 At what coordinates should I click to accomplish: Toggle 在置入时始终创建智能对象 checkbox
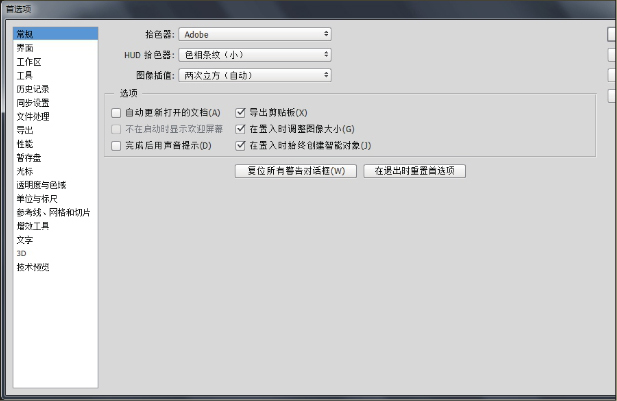(240, 145)
